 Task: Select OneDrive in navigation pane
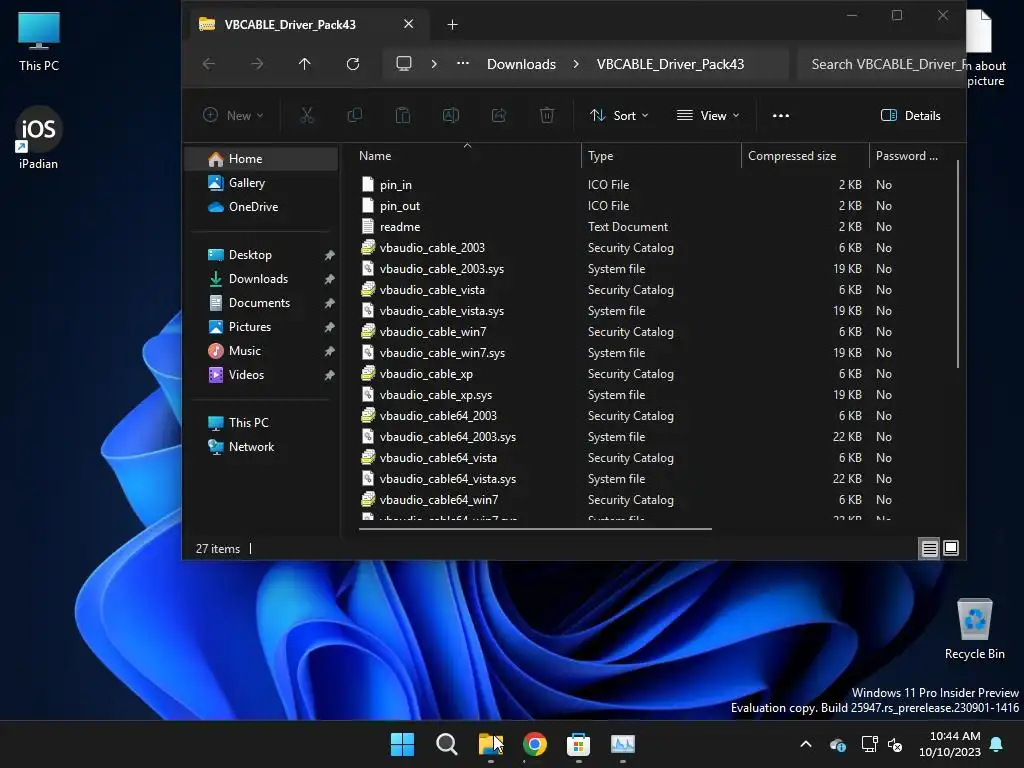[263, 207]
